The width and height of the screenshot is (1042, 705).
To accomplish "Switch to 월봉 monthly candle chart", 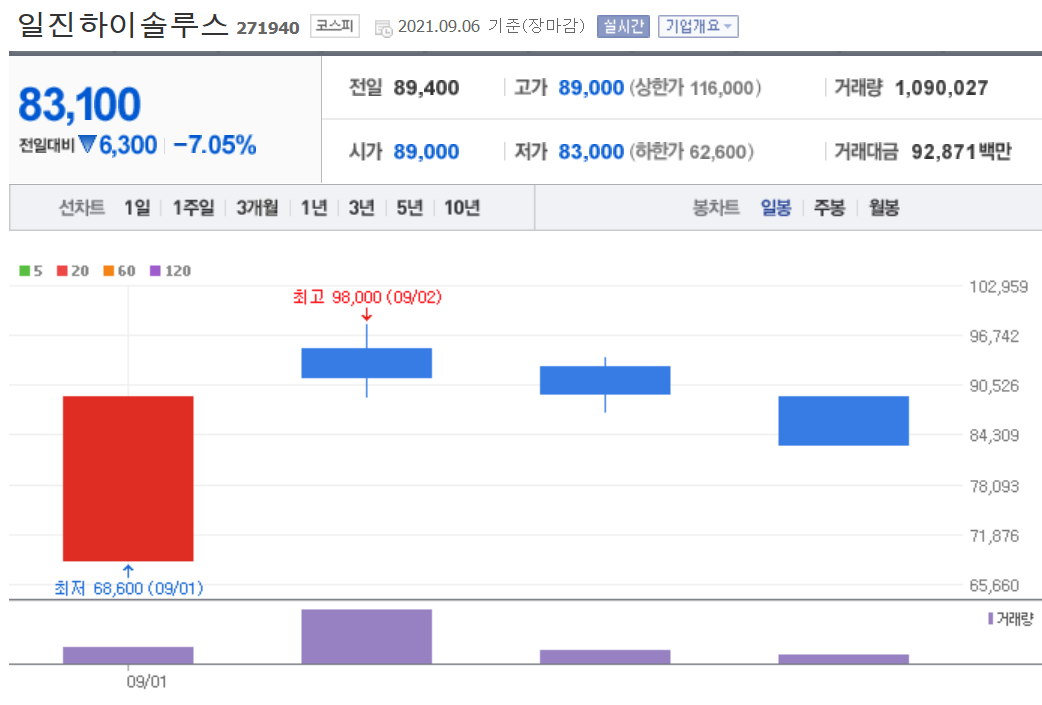I will (x=884, y=208).
